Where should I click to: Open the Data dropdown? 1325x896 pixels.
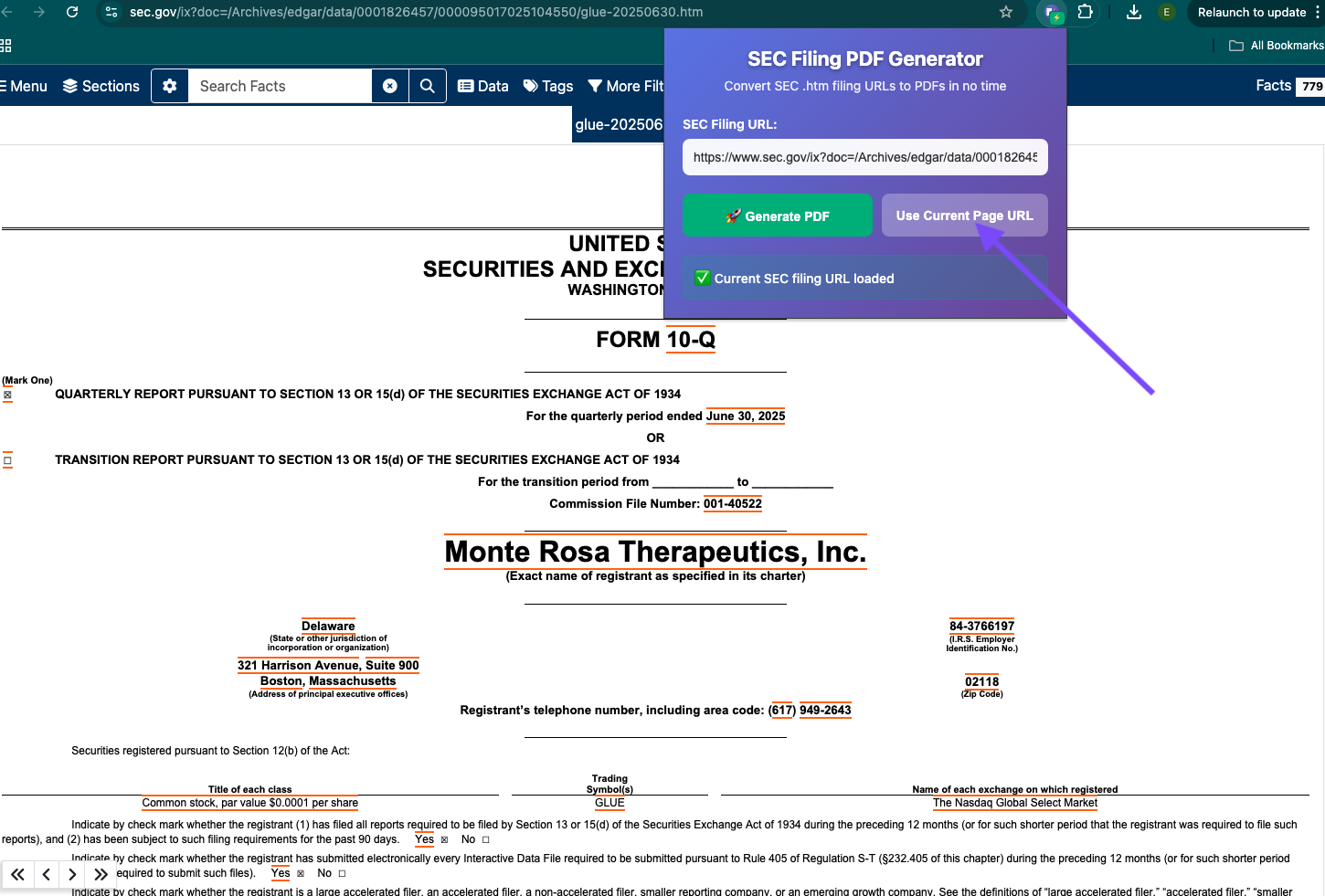point(483,86)
